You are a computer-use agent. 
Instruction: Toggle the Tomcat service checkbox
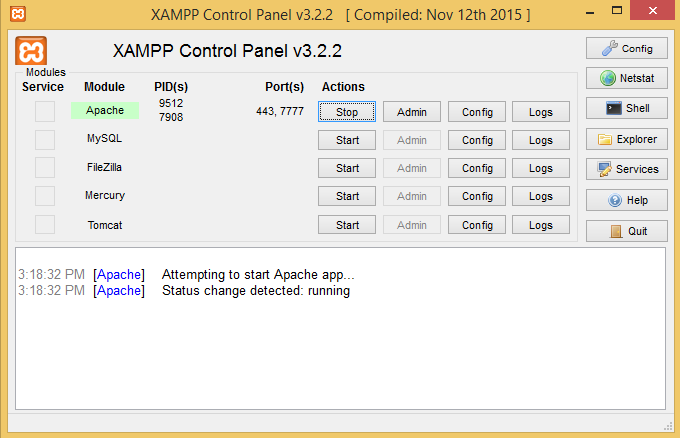click(45, 225)
